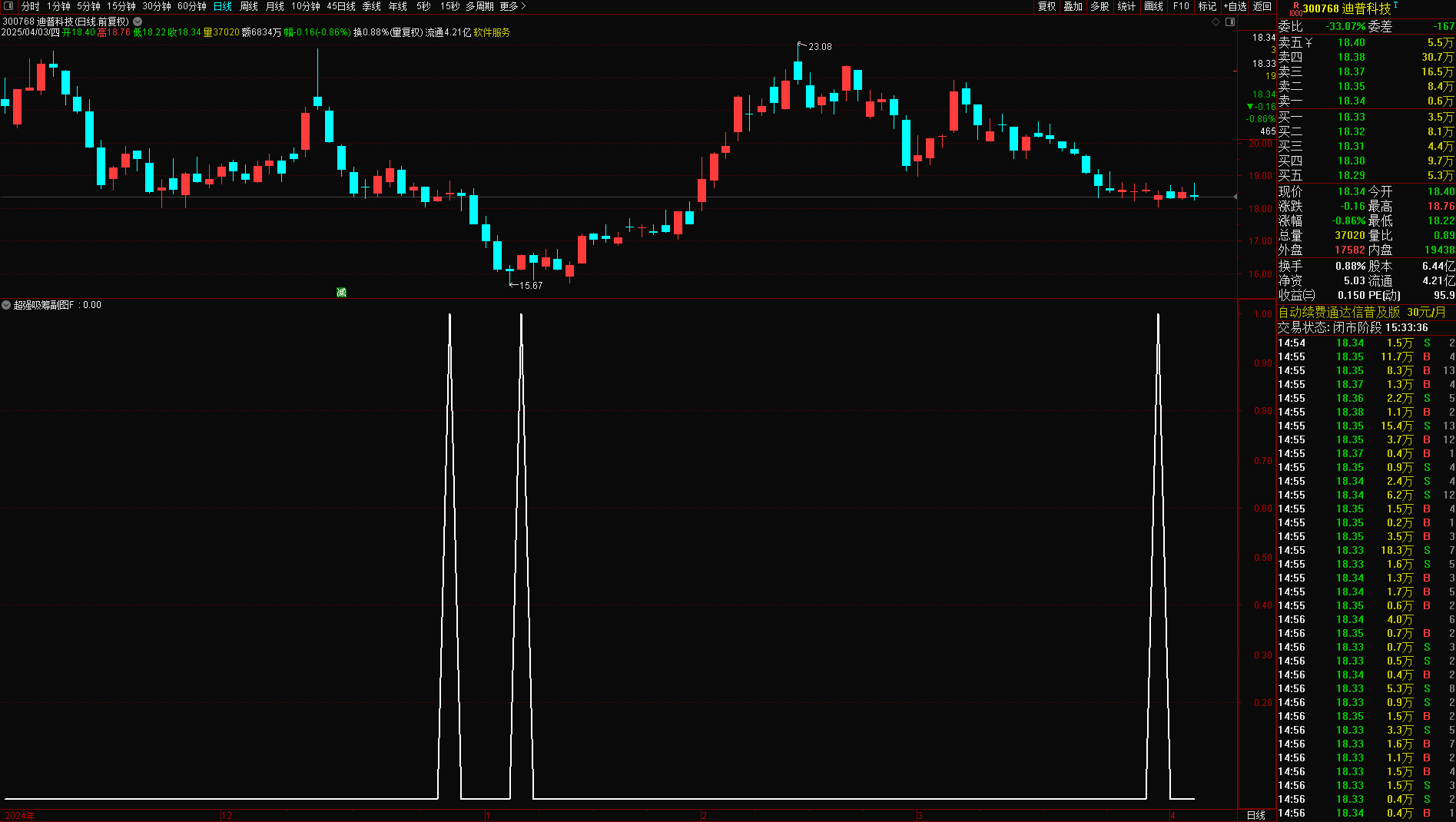Click the diamond marker icon above the chart
1456x822 pixels.
(1216, 22)
